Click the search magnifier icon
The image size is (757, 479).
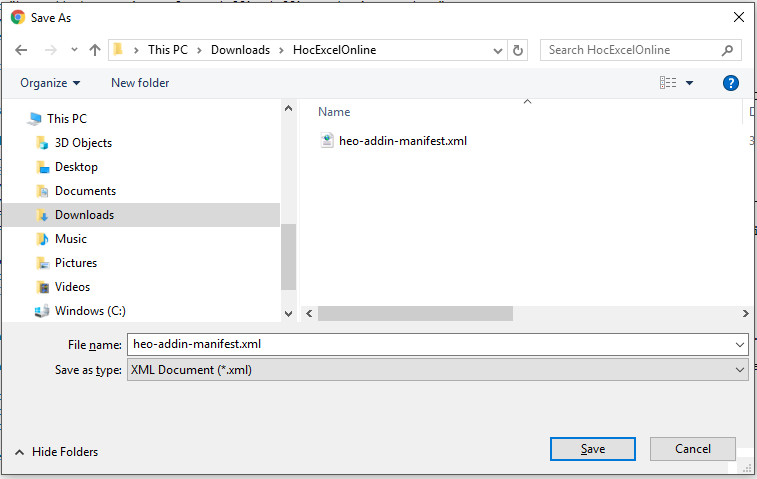click(x=727, y=50)
